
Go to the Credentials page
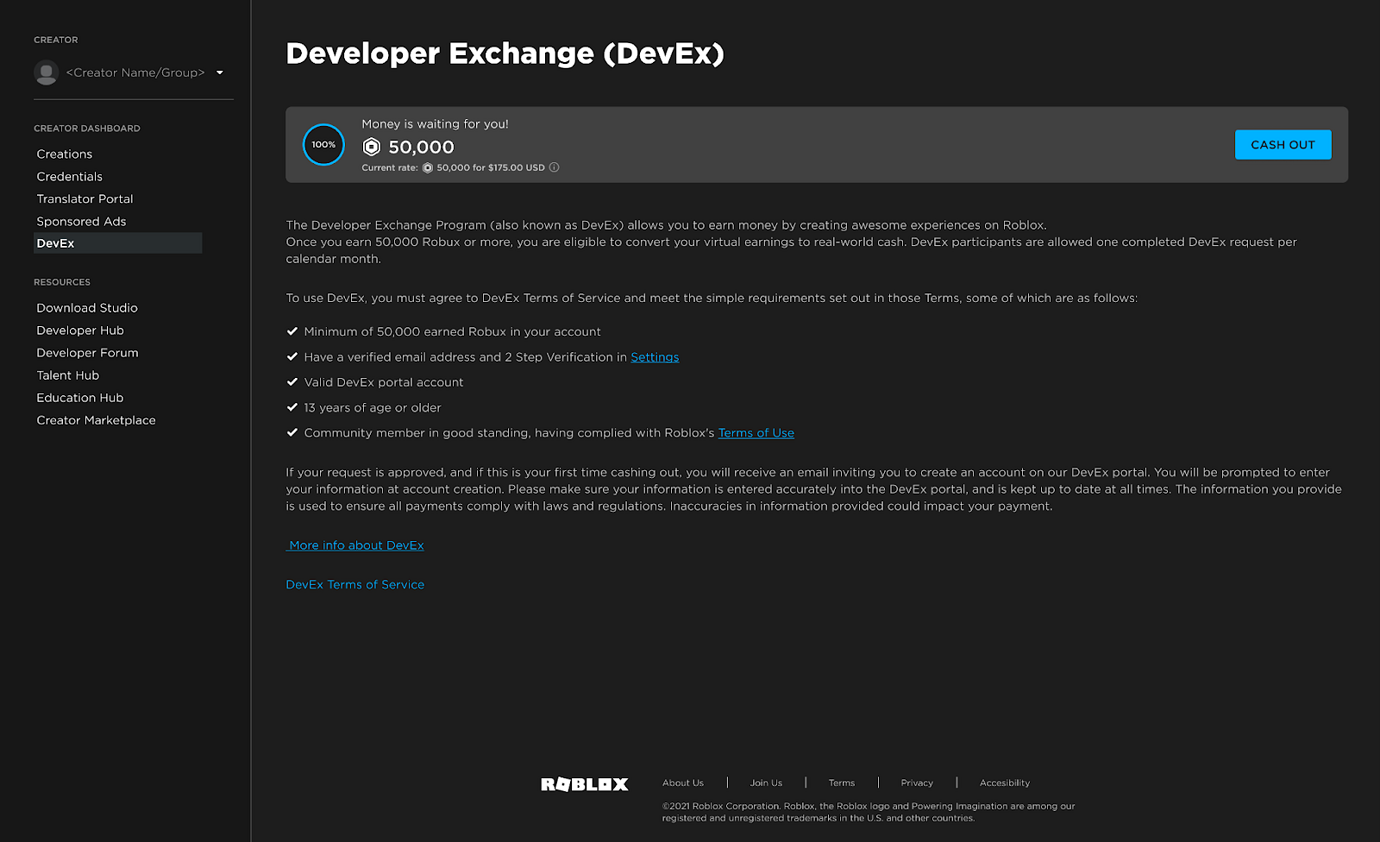pyautogui.click(x=69, y=176)
